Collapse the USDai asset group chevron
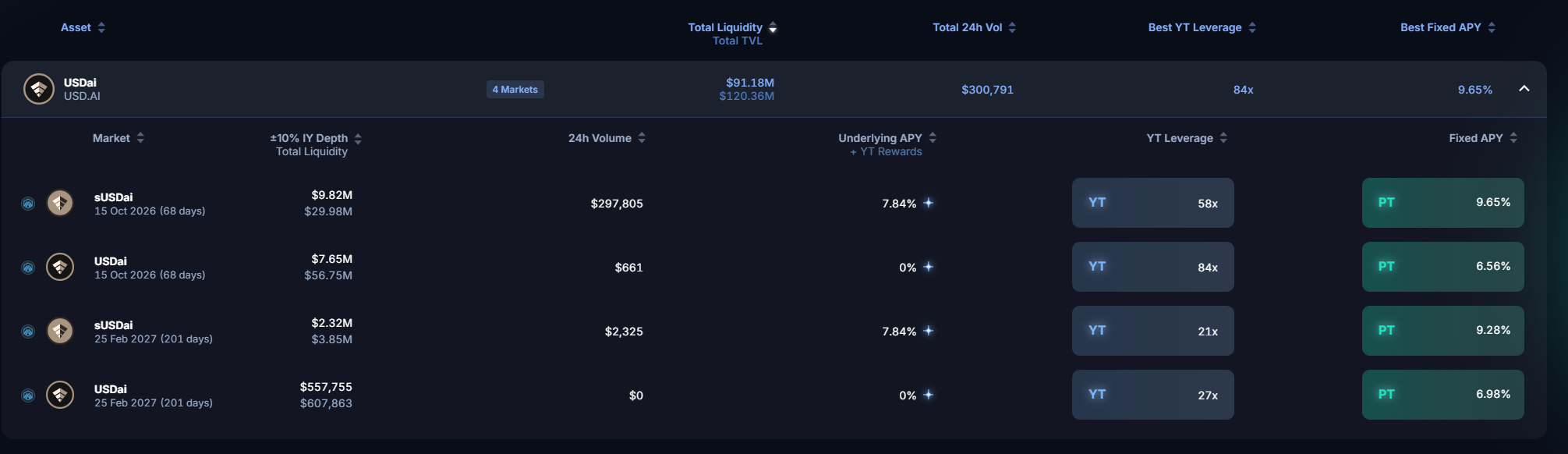Image resolution: width=1568 pixels, height=454 pixels. 1524,89
